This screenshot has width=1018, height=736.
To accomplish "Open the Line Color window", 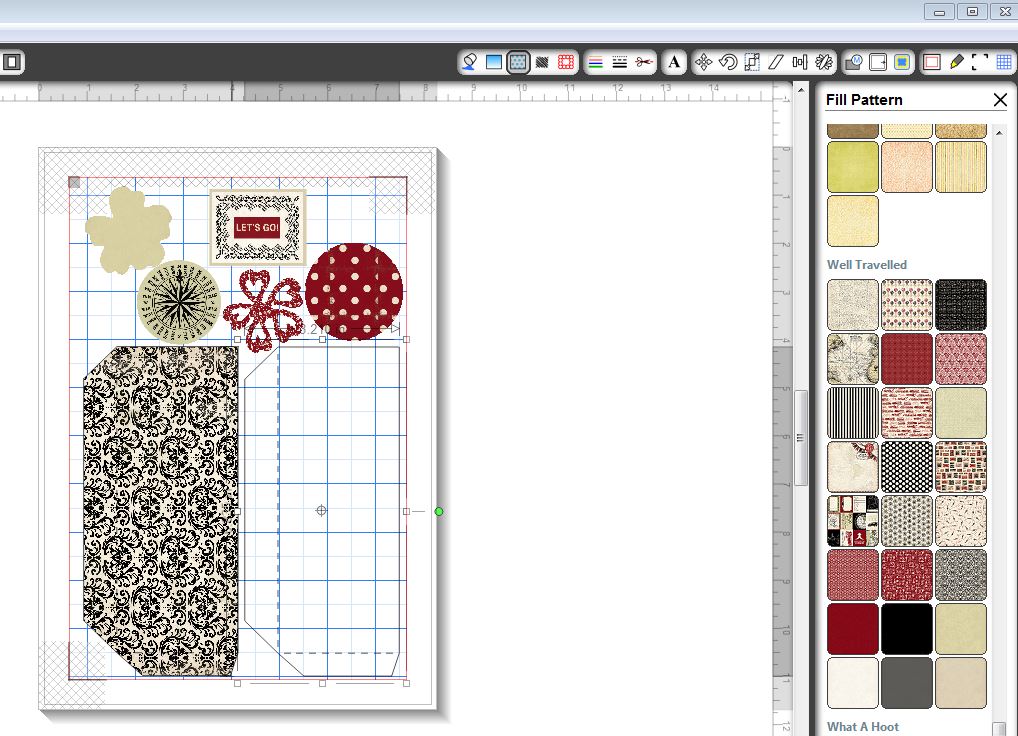I will 595,62.
